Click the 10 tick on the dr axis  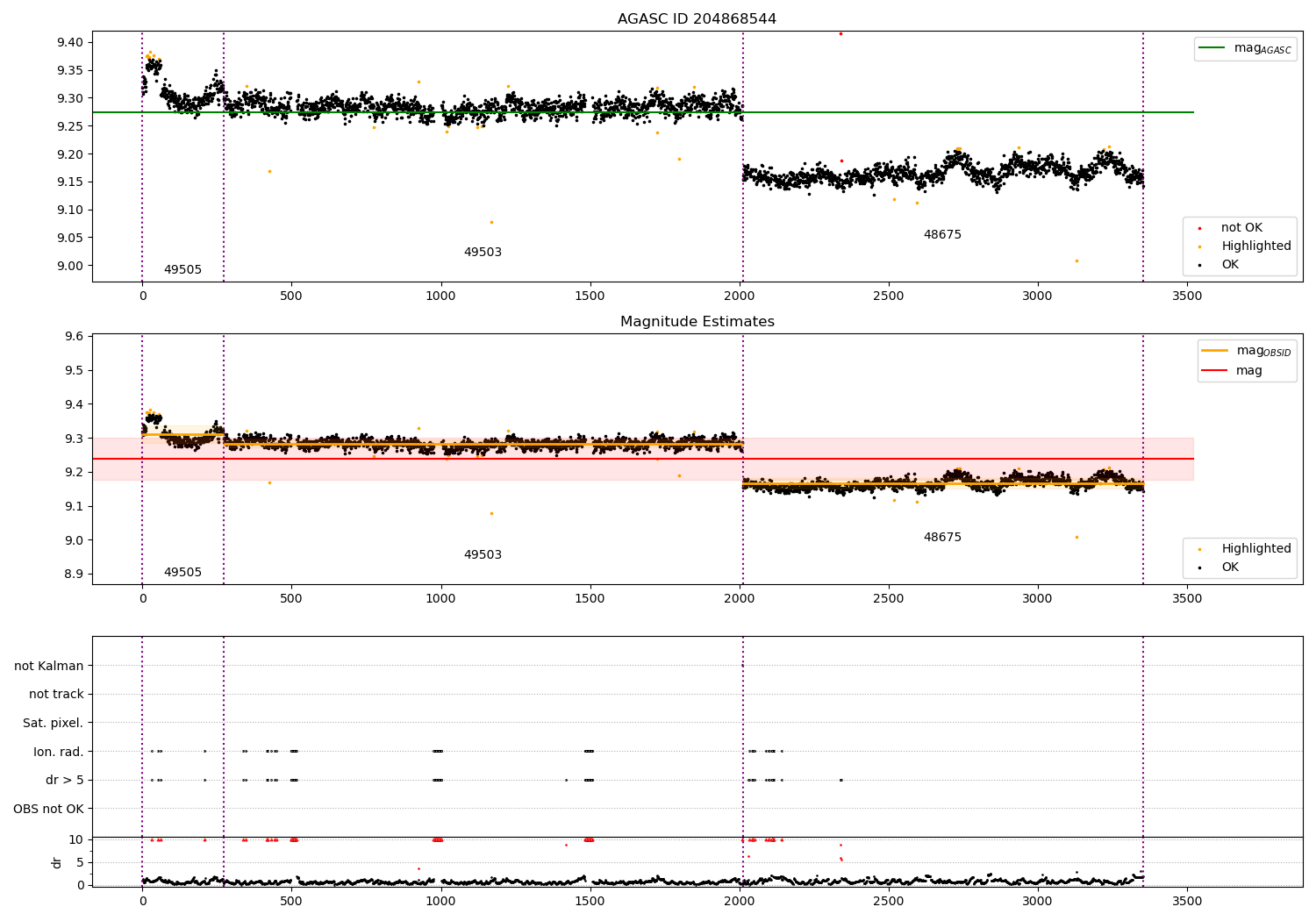point(76,839)
